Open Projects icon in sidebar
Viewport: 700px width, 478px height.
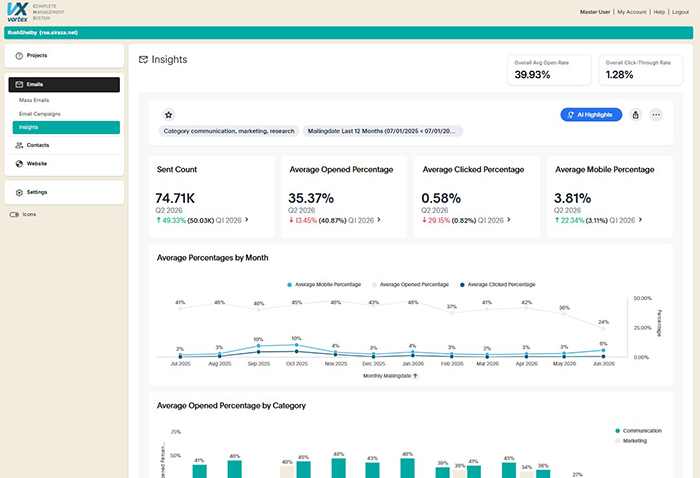click(19, 56)
